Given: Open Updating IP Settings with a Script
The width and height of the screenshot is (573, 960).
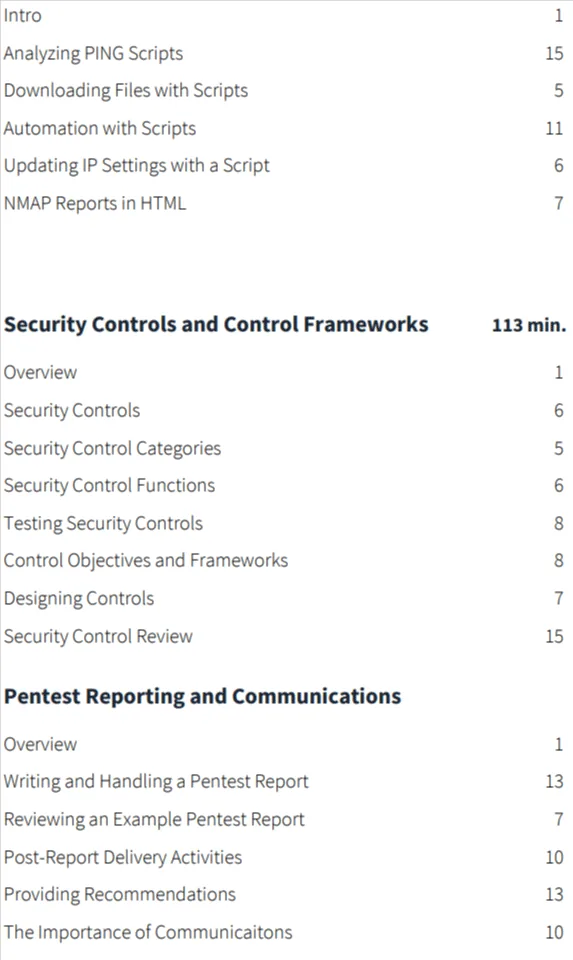Looking at the screenshot, I should tap(137, 166).
